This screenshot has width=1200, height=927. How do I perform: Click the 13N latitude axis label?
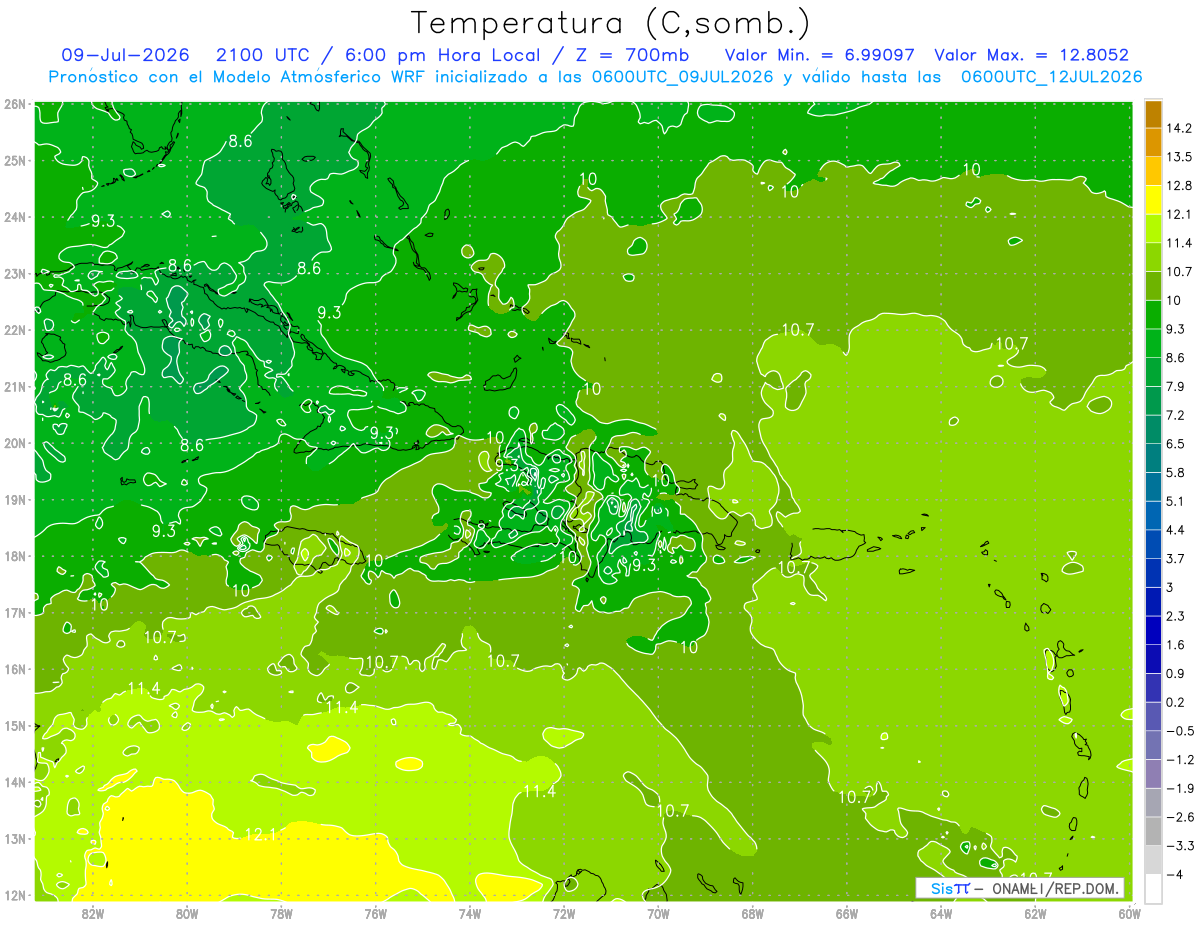pyautogui.click(x=14, y=838)
